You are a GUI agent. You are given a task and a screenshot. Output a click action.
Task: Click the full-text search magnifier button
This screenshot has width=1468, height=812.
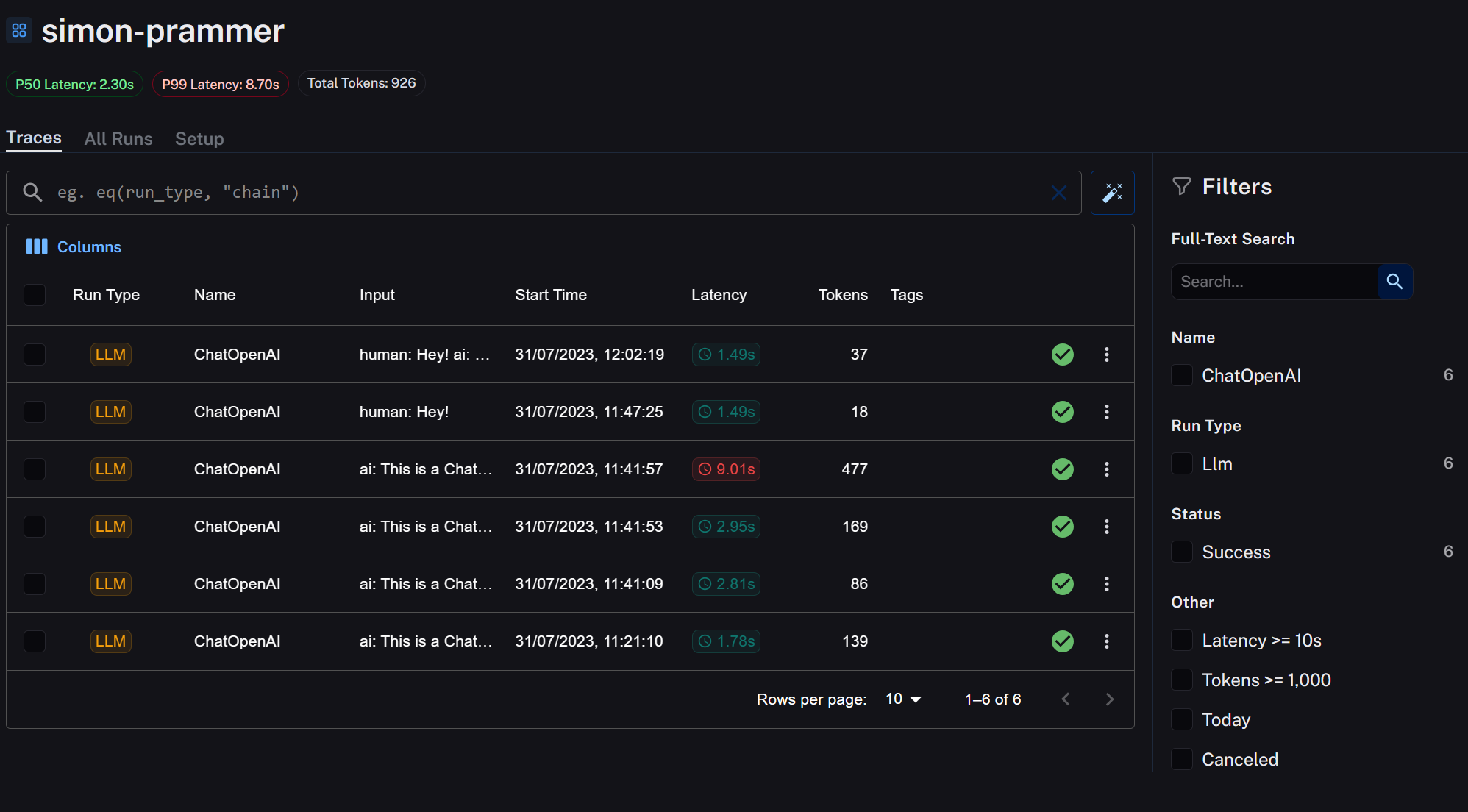pyautogui.click(x=1394, y=282)
